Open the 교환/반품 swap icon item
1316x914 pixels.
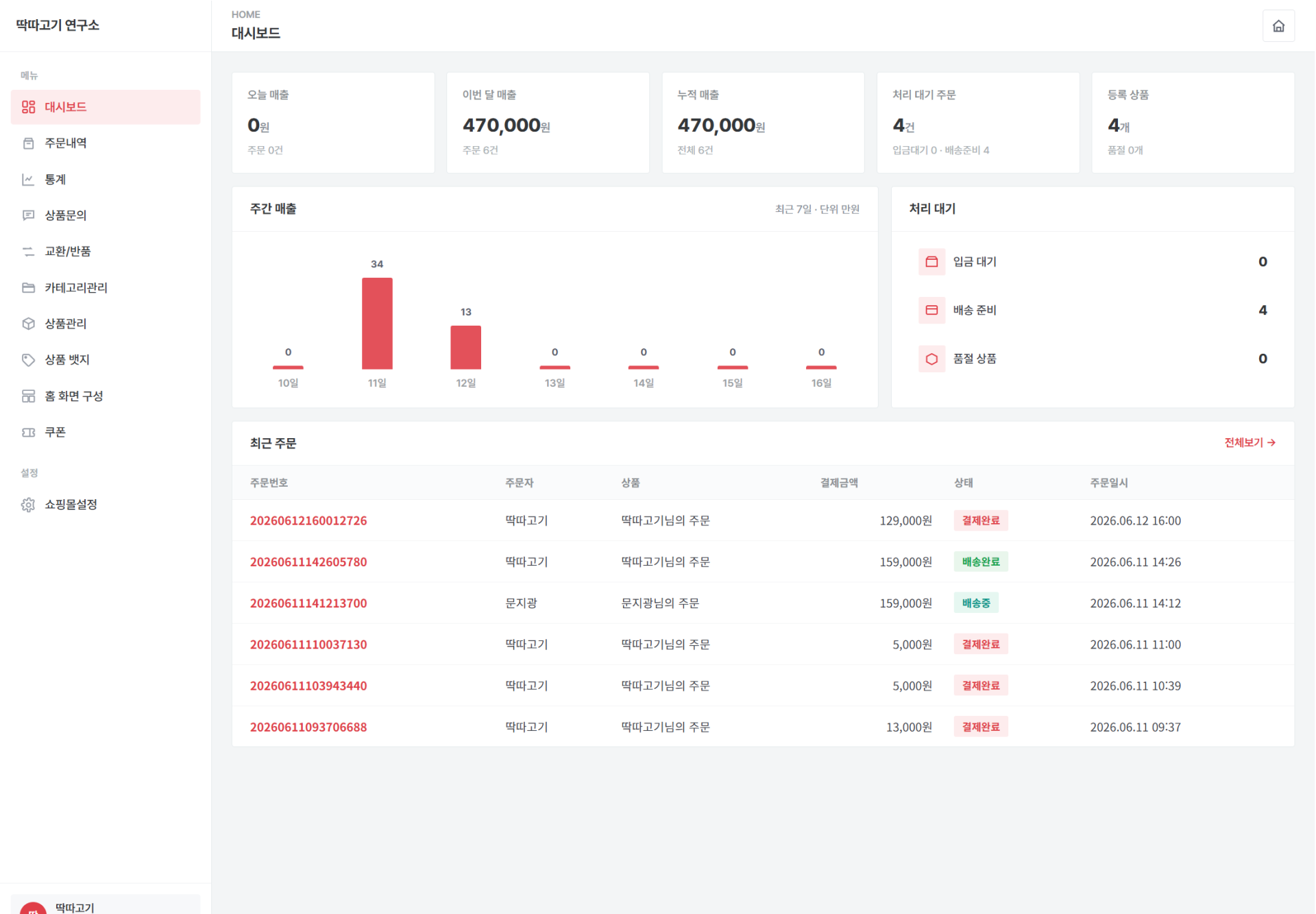click(28, 252)
